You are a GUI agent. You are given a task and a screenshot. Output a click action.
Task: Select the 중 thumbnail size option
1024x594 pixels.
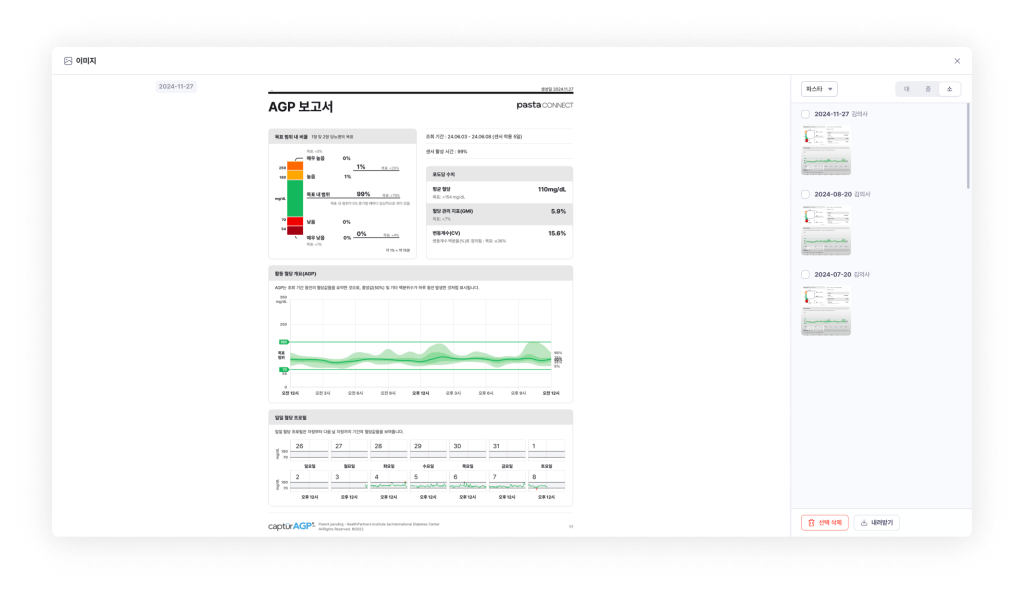pyautogui.click(x=928, y=89)
